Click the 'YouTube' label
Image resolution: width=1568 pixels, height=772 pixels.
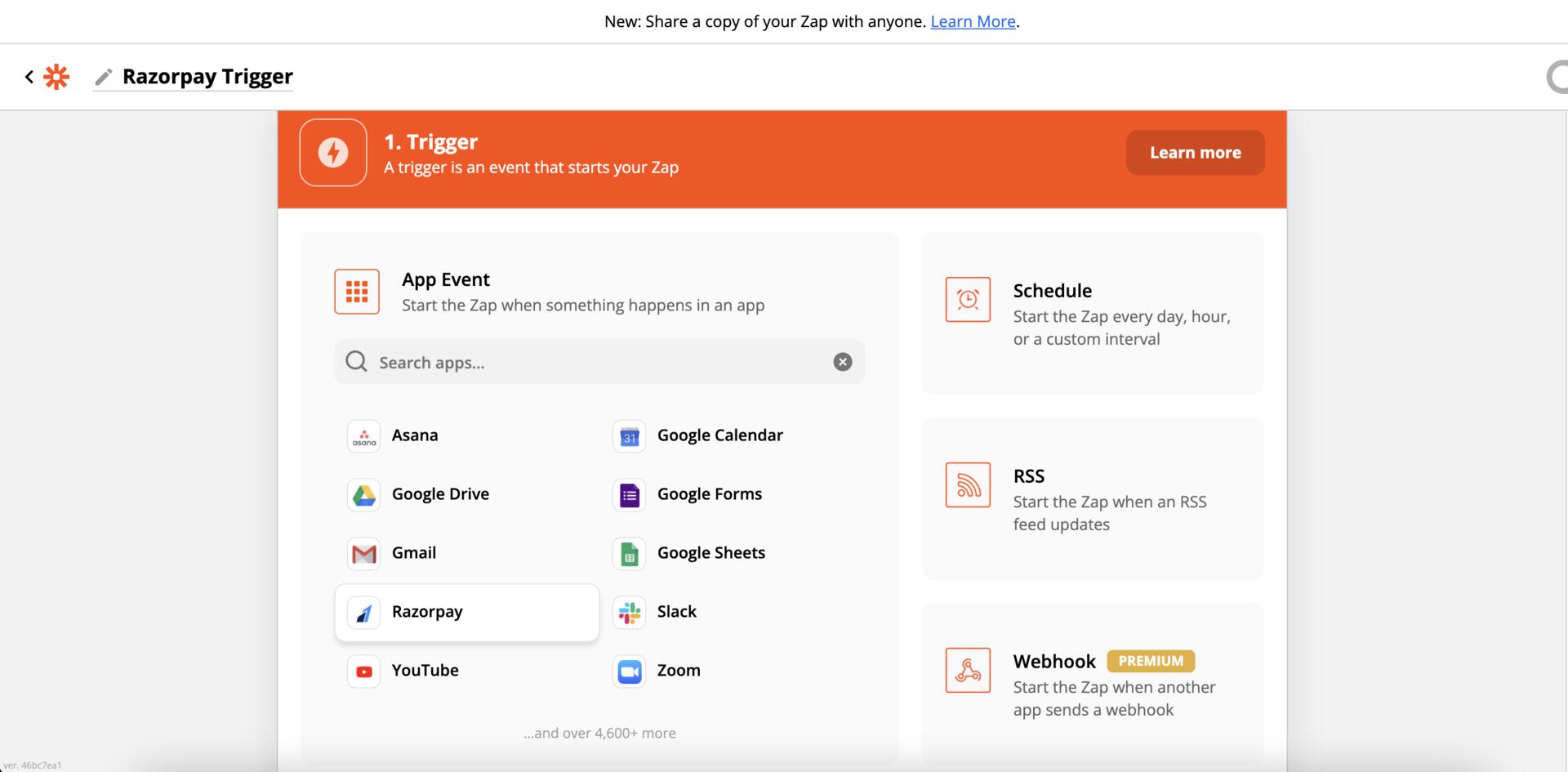coord(425,671)
